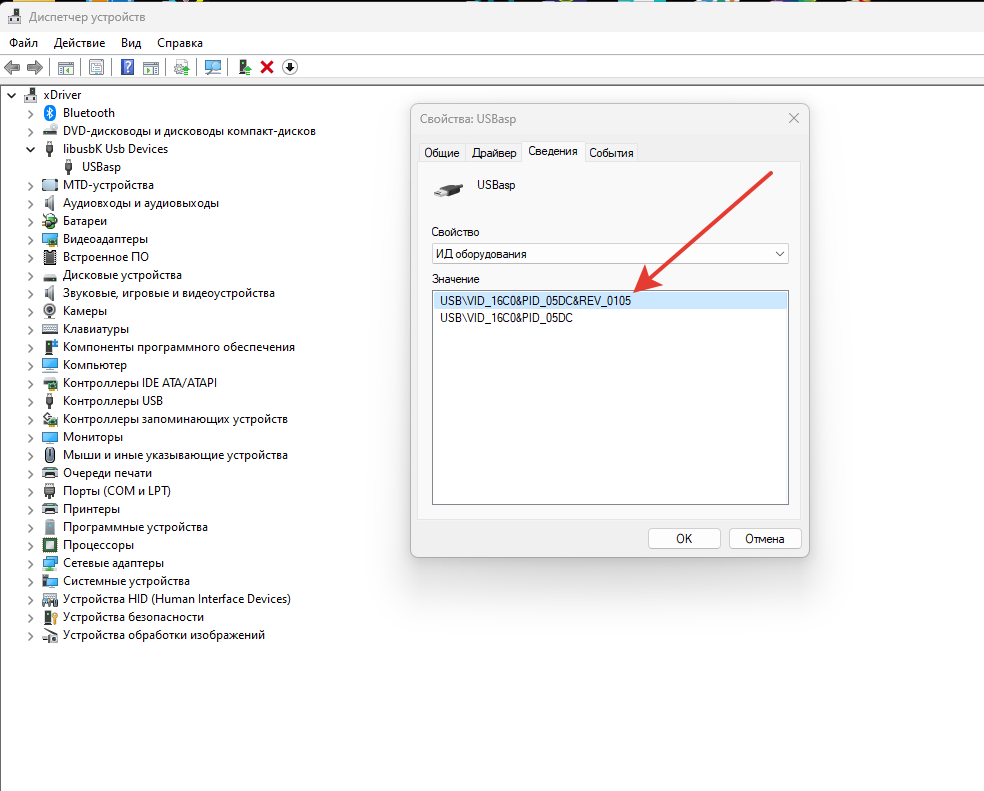Select USBasp device in the tree

(101, 167)
